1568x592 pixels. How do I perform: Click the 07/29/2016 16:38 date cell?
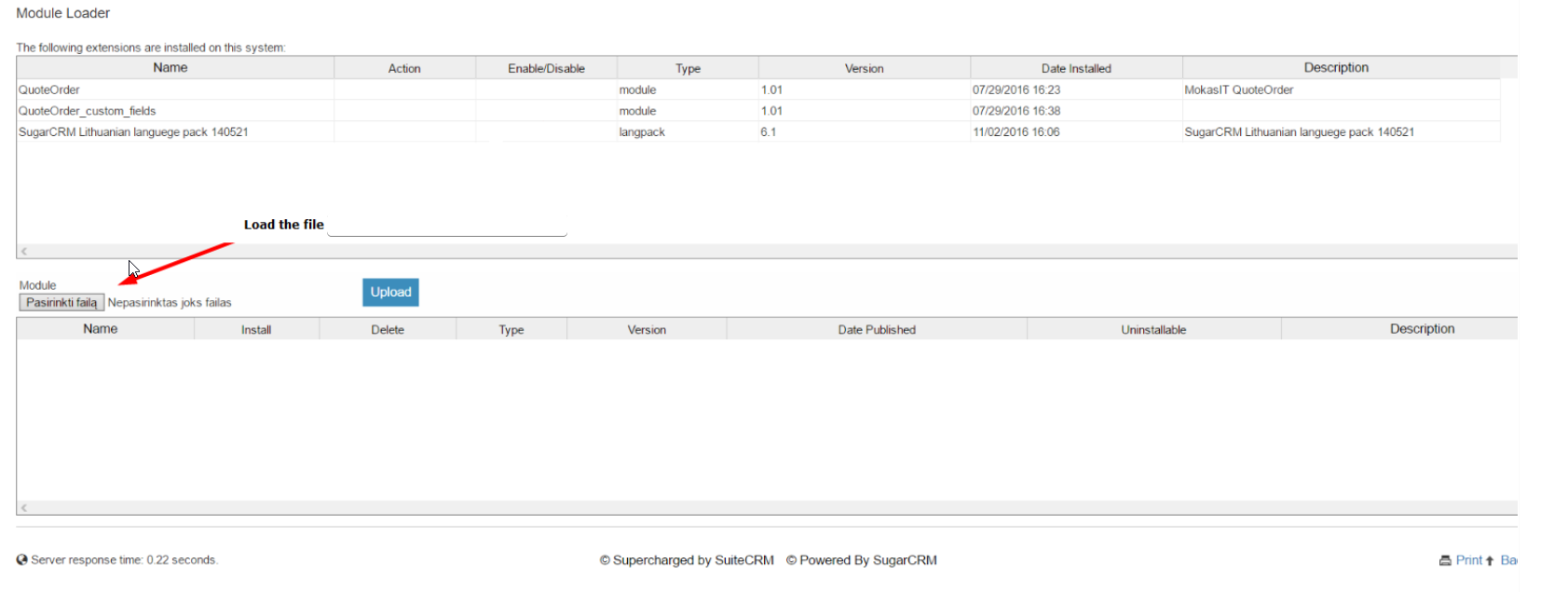point(1076,111)
